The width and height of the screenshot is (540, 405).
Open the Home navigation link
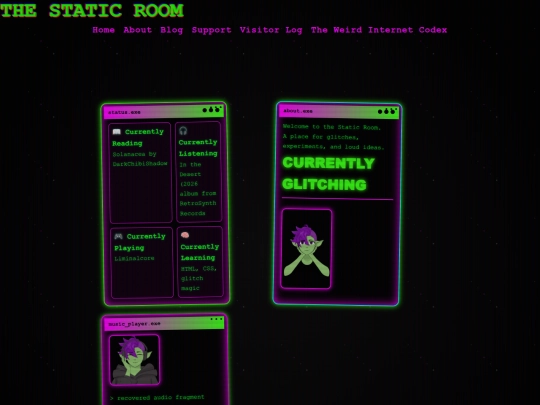103,30
